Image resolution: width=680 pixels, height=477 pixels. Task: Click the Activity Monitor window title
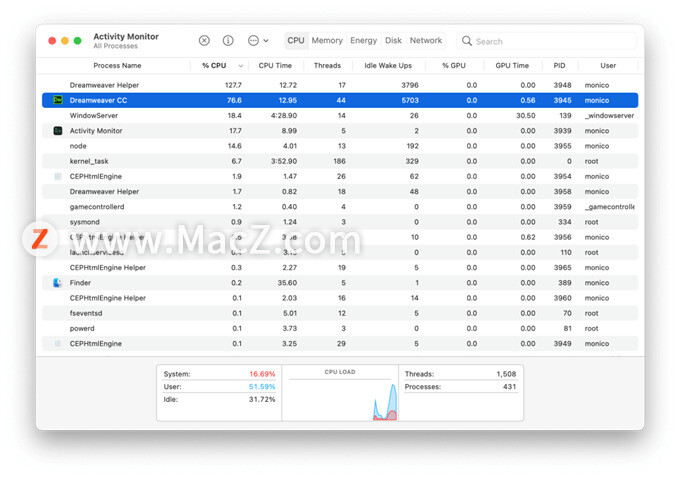point(126,36)
